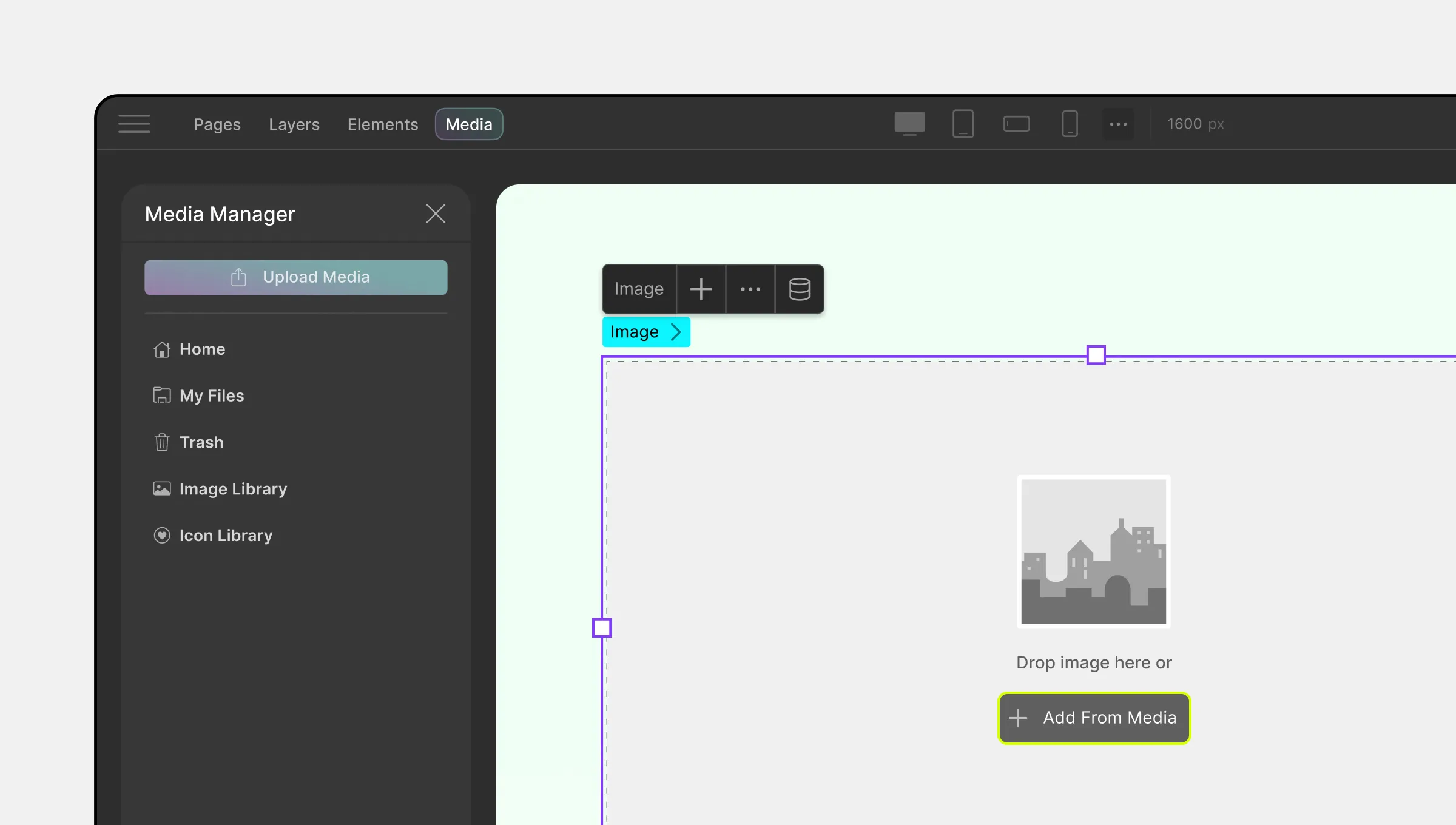Click the more options ellipsis icon
Image resolution: width=1456 pixels, height=825 pixels.
(x=750, y=289)
